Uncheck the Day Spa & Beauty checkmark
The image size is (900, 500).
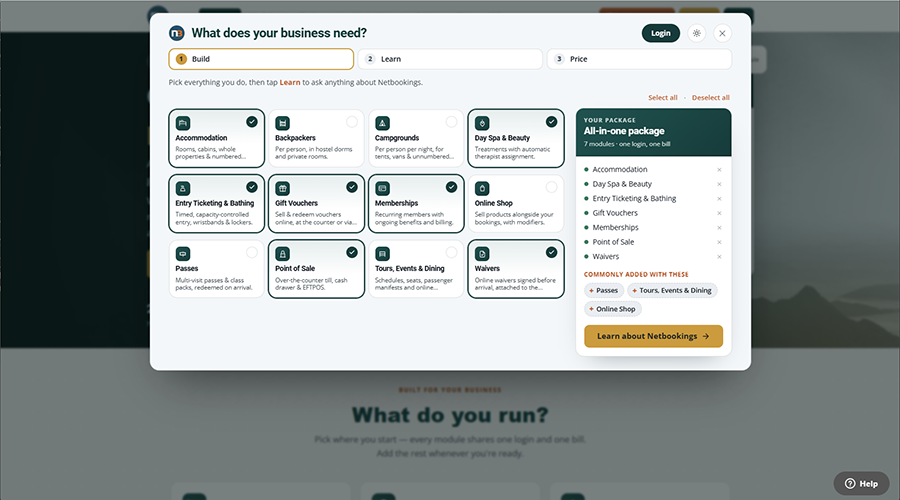(x=552, y=122)
